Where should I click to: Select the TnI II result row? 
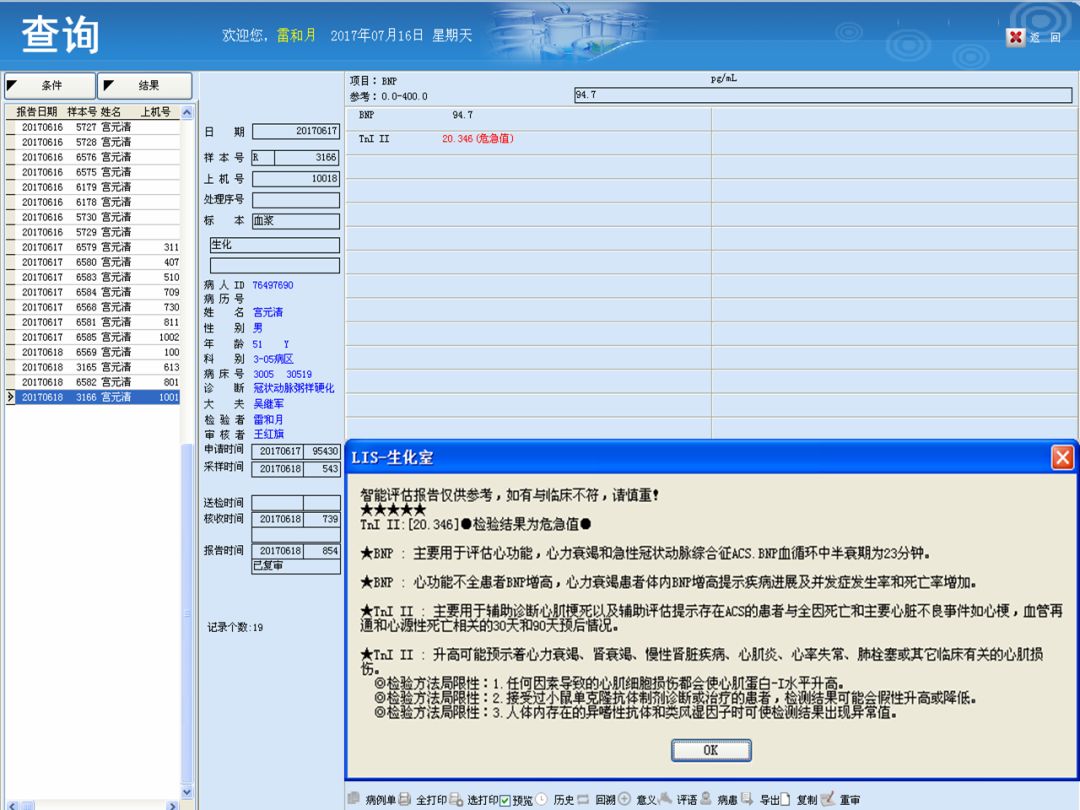[527, 139]
